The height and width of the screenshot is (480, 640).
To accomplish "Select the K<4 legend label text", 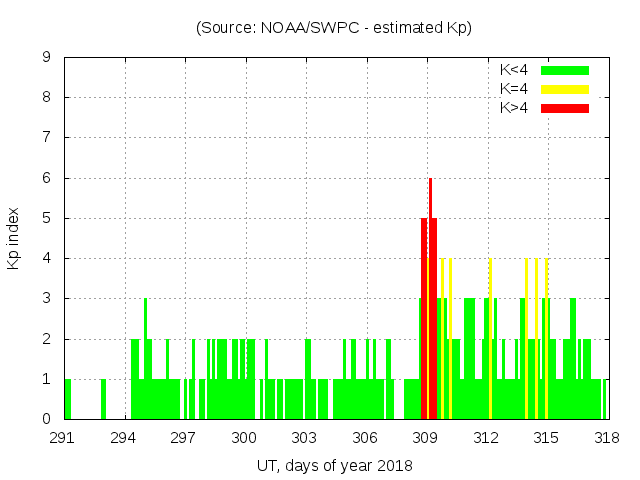I will pos(514,70).
